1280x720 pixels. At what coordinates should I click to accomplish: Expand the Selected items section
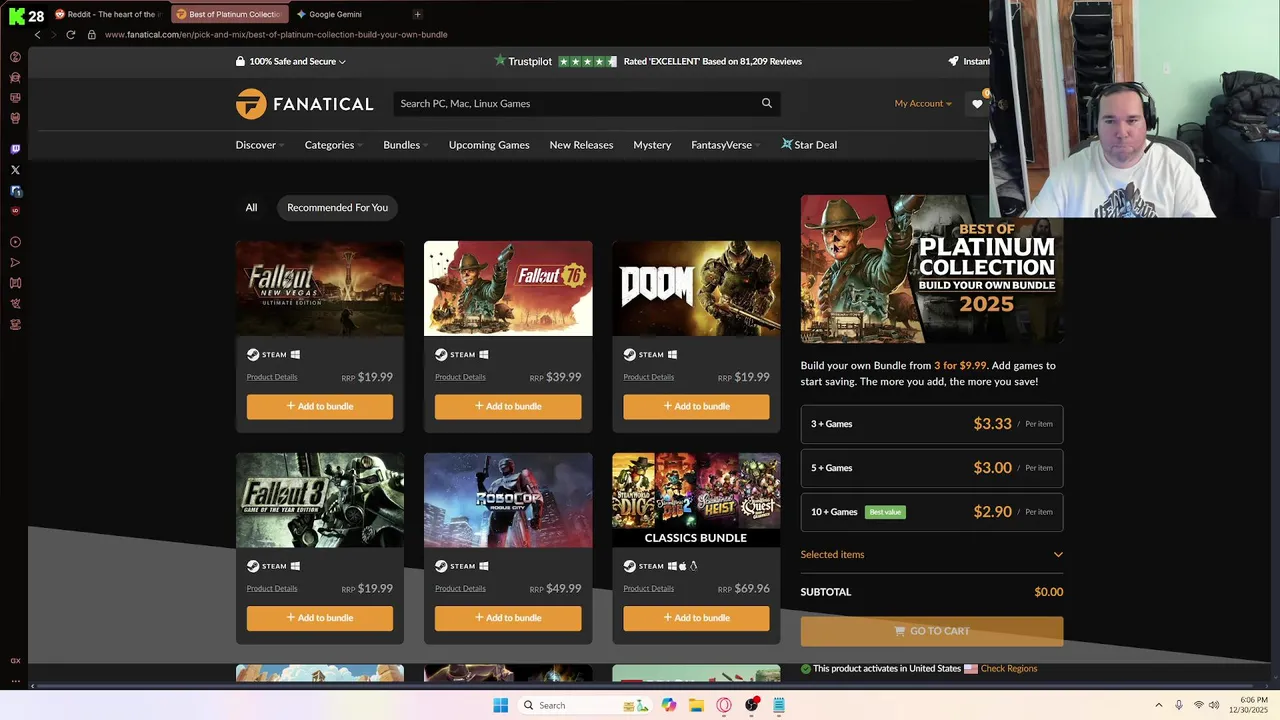tap(931, 554)
